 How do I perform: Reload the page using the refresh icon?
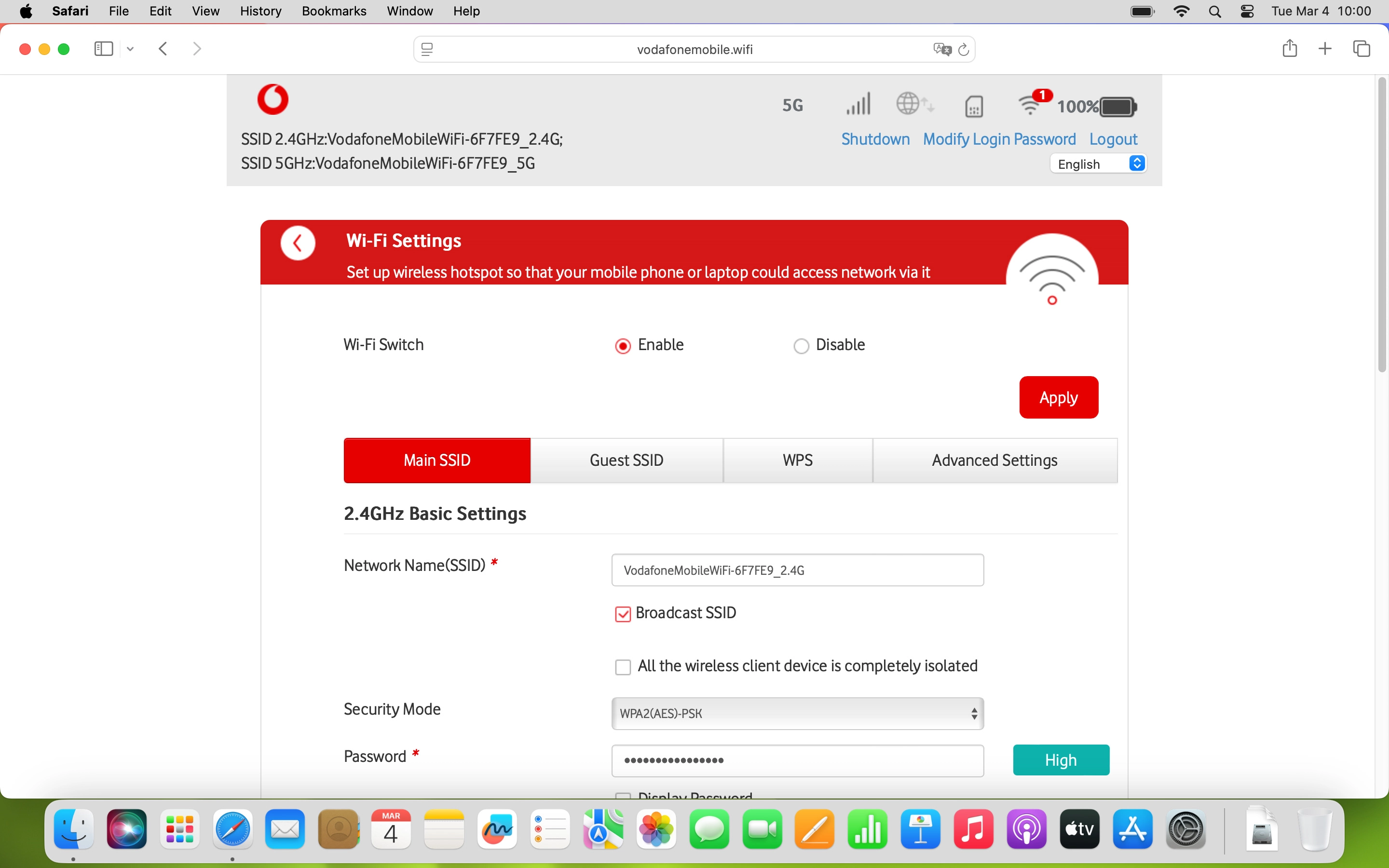point(964,49)
